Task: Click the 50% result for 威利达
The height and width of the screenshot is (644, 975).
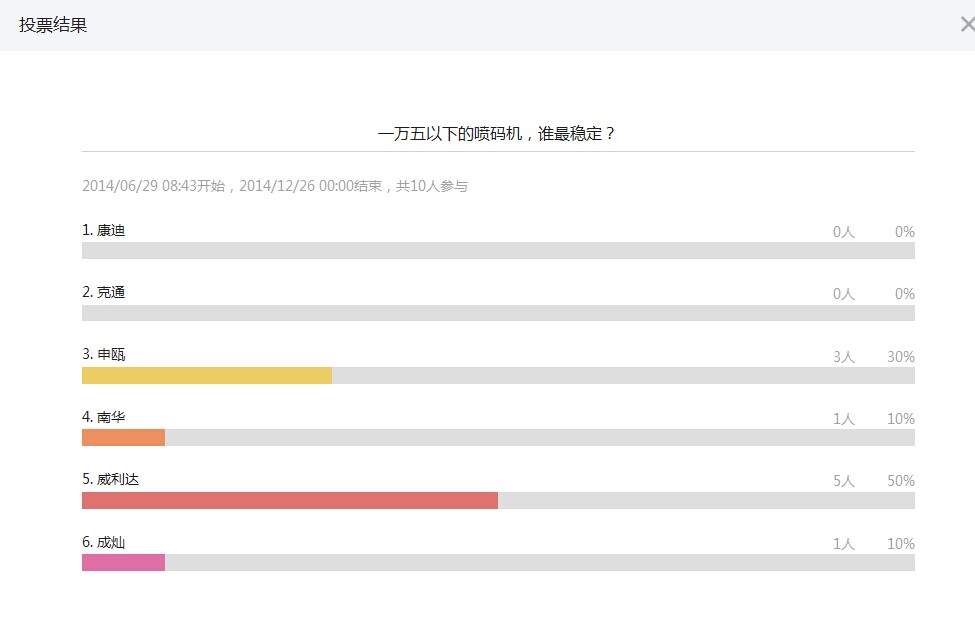Action: point(901,481)
